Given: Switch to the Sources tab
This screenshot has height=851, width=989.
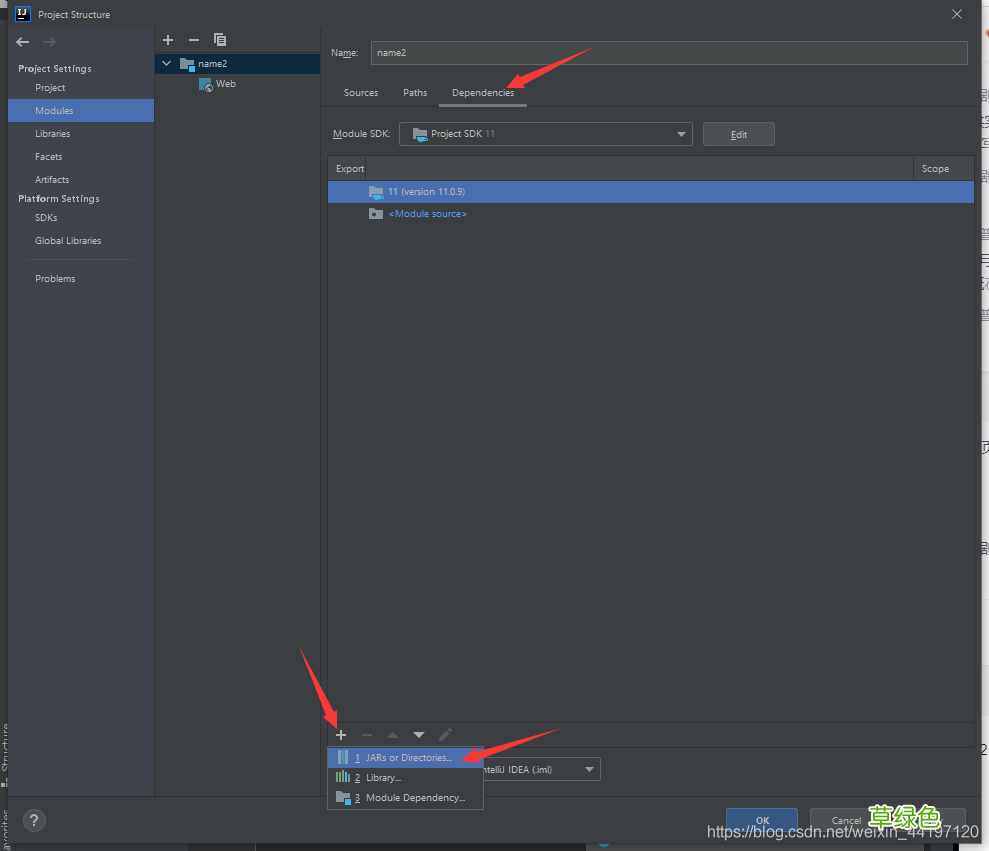Looking at the screenshot, I should point(361,93).
